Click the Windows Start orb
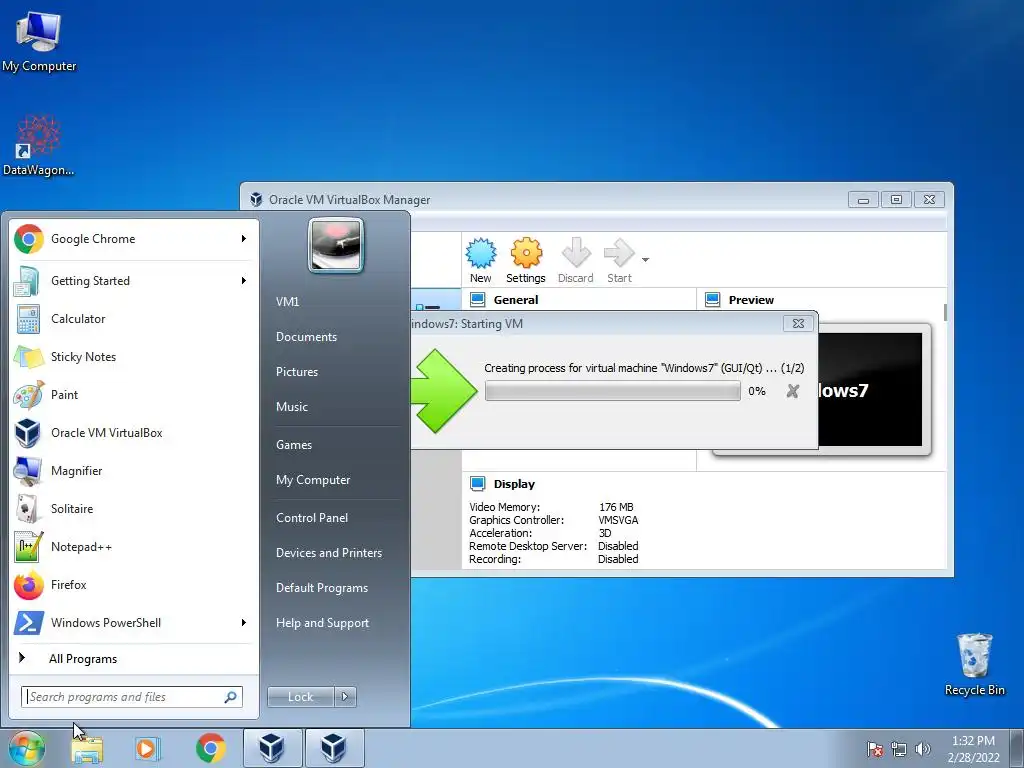Viewport: 1024px width, 768px height. click(27, 748)
